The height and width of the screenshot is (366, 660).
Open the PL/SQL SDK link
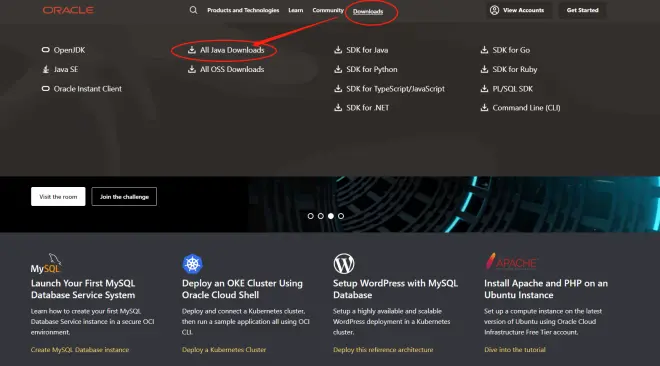point(513,89)
